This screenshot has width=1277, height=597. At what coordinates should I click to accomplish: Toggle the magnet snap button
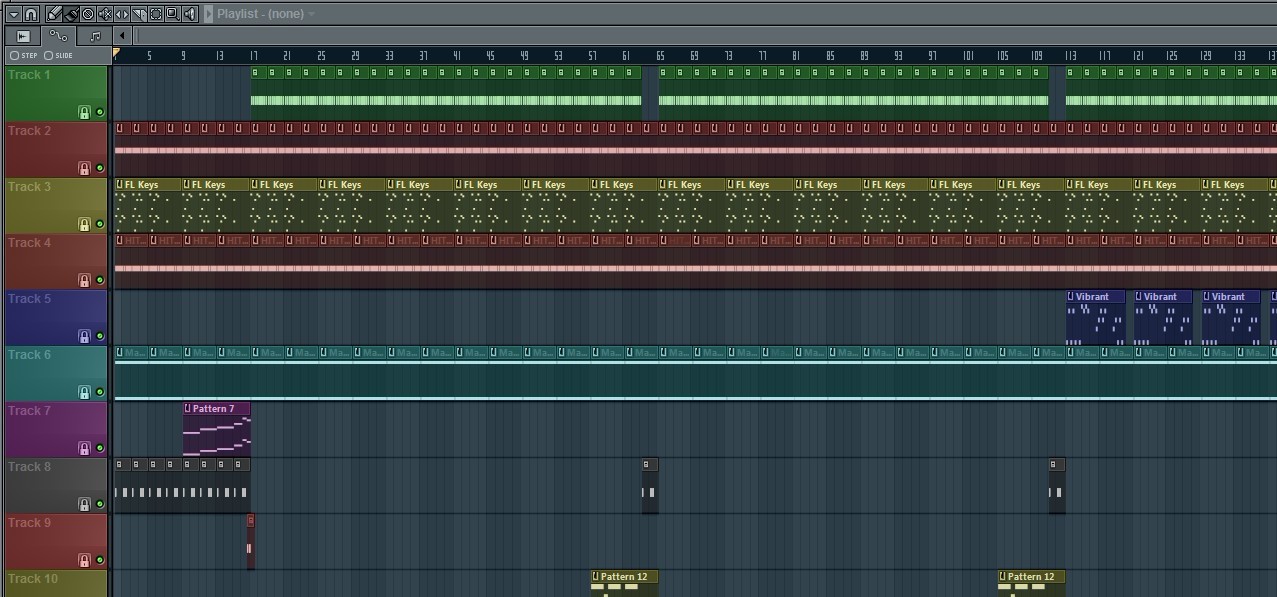coord(31,14)
